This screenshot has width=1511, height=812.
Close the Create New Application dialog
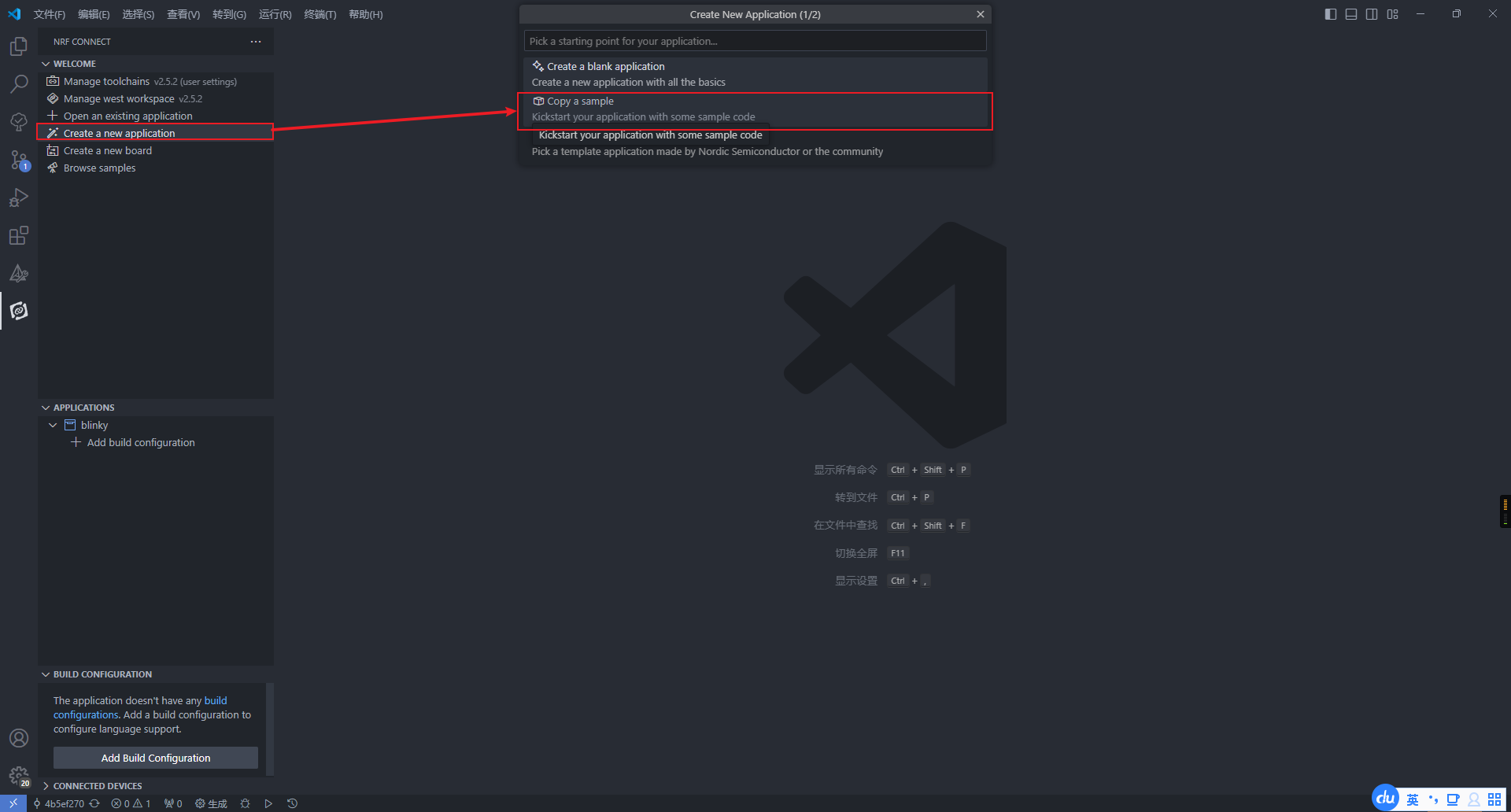pyautogui.click(x=981, y=14)
